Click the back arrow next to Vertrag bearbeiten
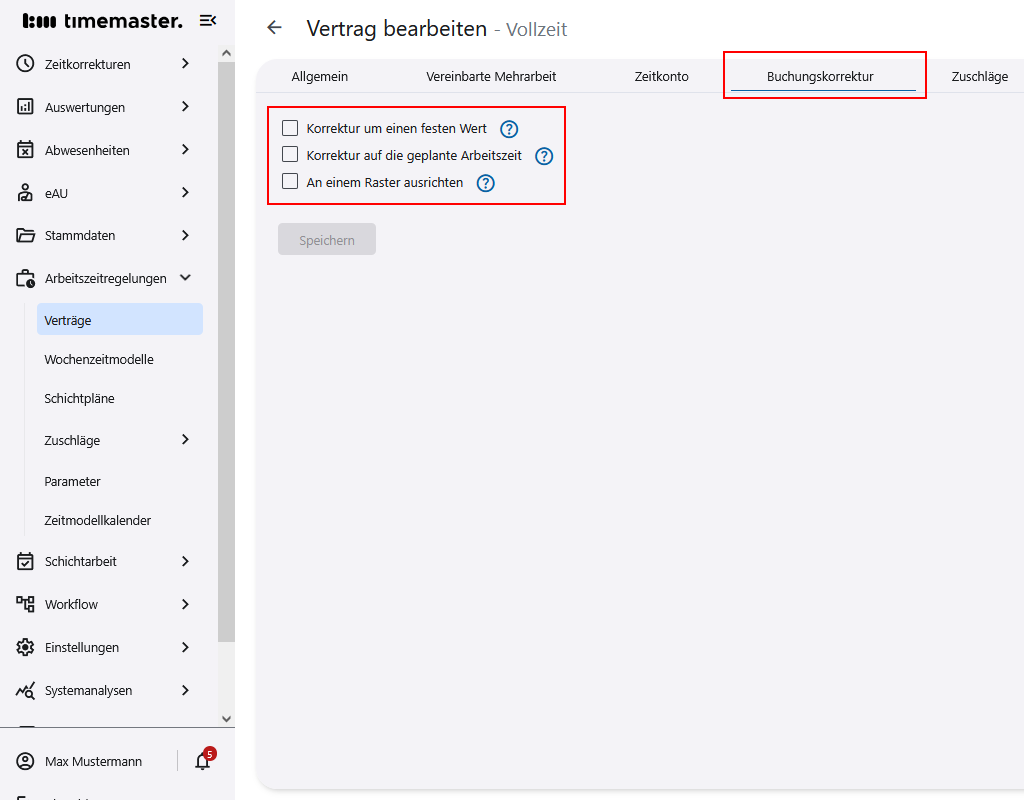Viewport: 1024px width, 800px height. pos(274,28)
